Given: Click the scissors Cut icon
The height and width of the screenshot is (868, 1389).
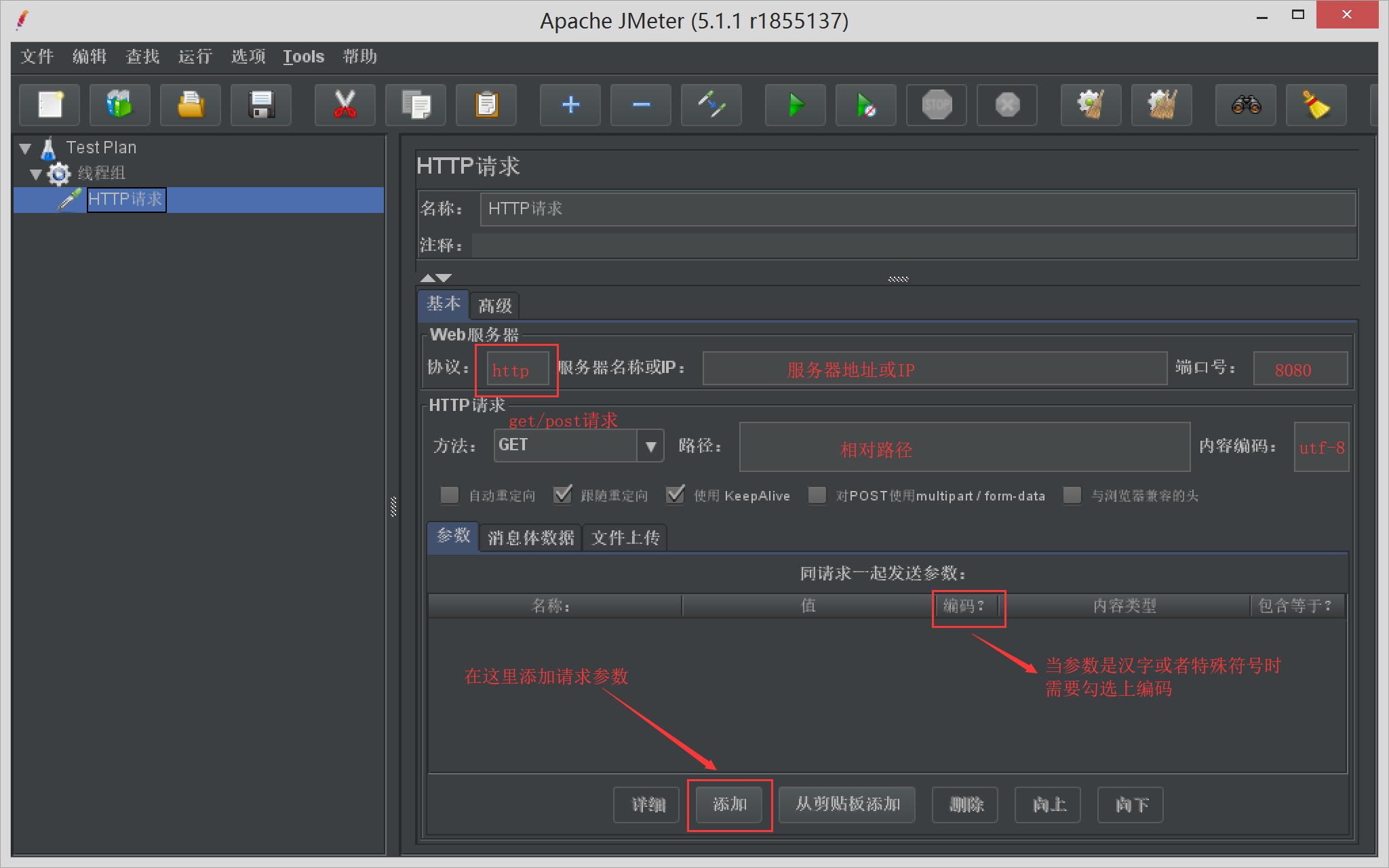Looking at the screenshot, I should (345, 105).
